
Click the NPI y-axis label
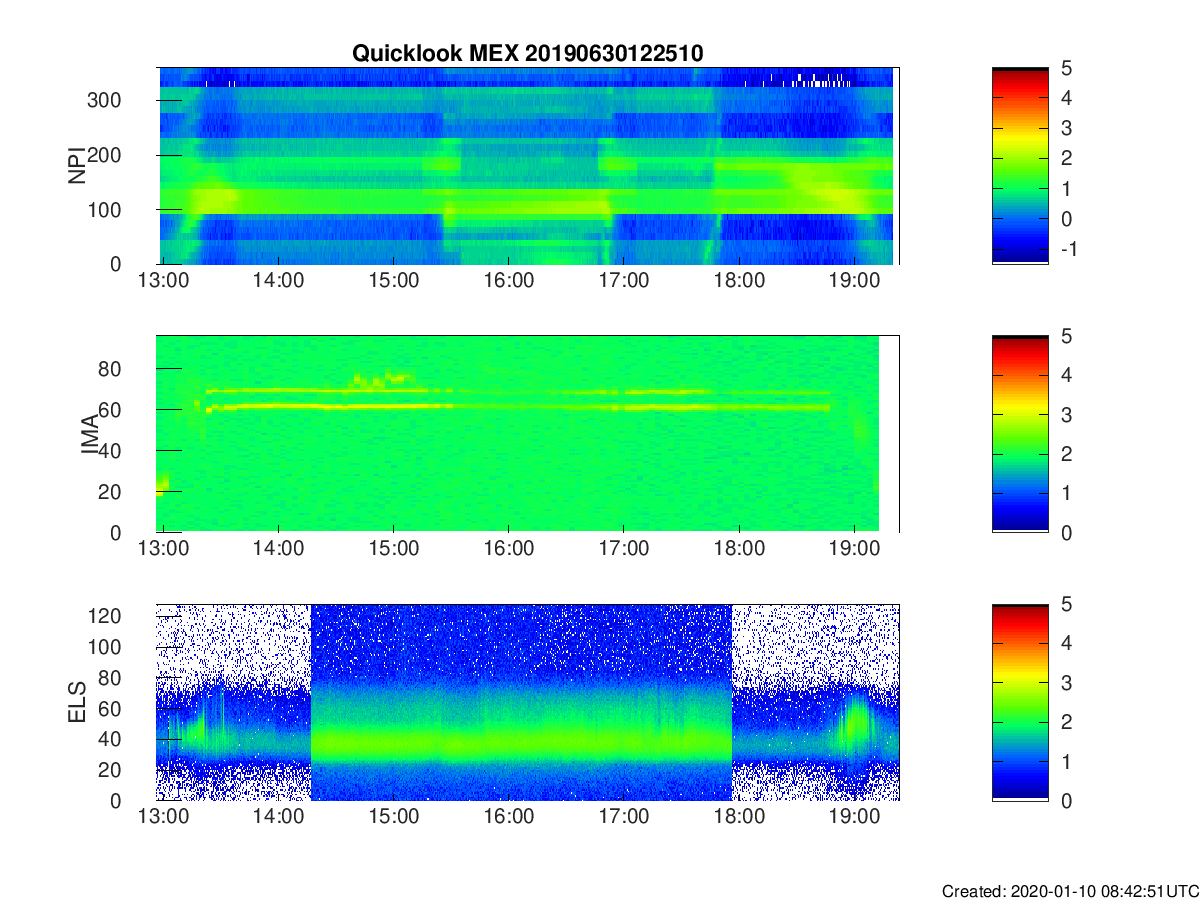[x=76, y=166]
